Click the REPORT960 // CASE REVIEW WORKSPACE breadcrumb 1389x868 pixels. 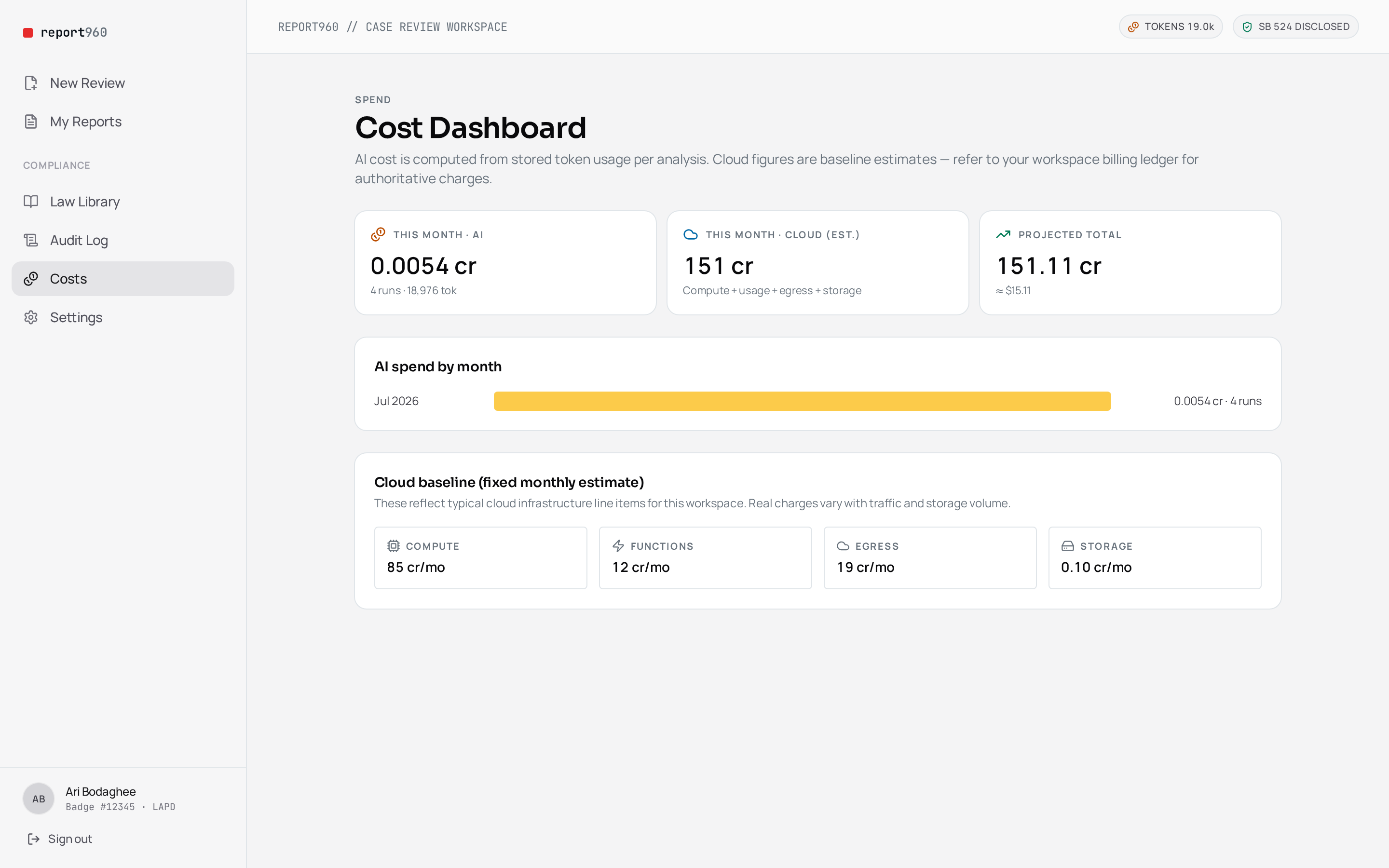(393, 27)
